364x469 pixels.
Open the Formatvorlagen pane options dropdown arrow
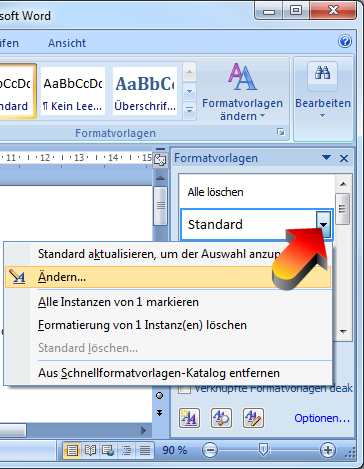[x=327, y=158]
